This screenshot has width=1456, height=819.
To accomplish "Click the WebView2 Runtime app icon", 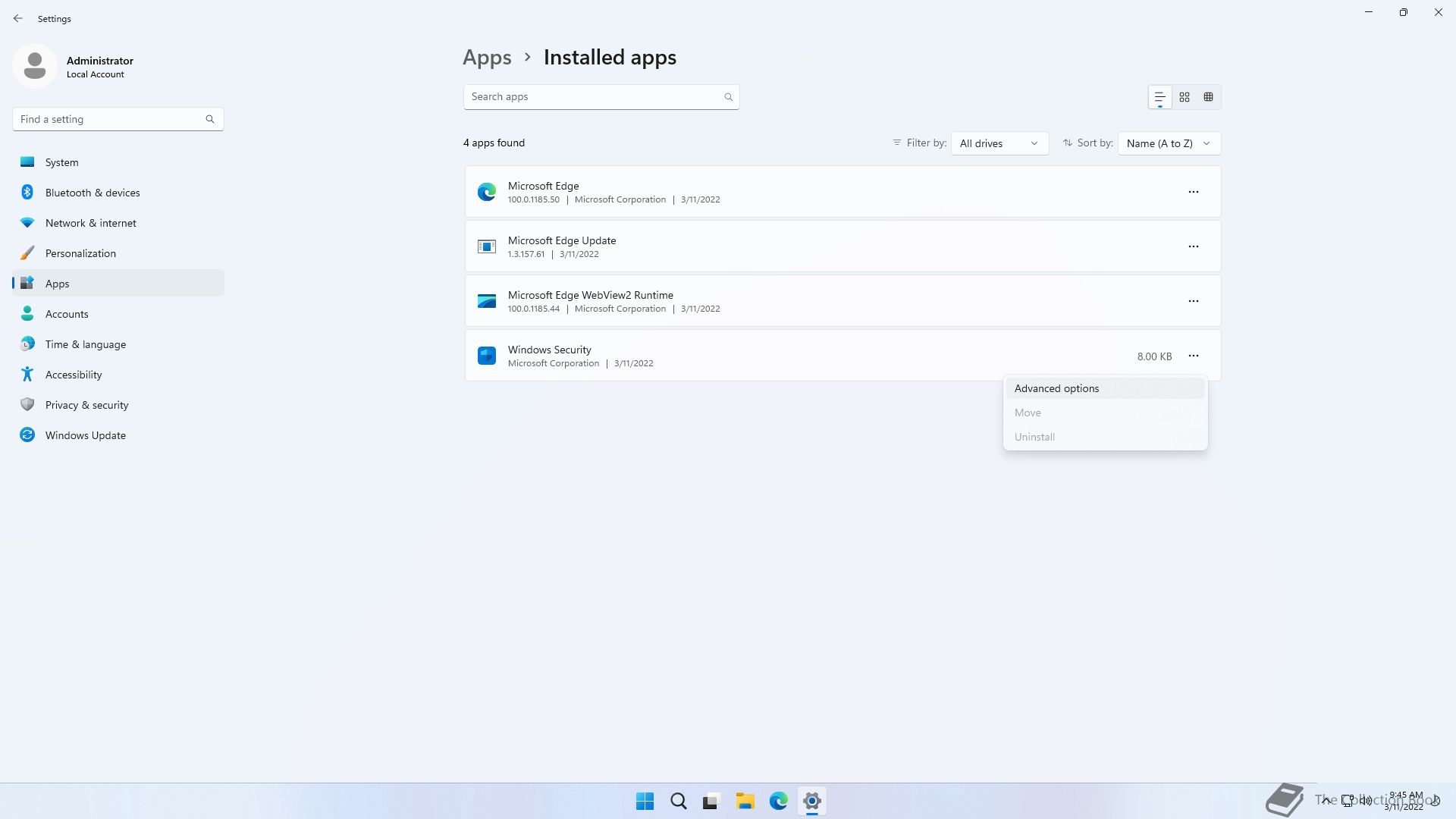I will (487, 301).
